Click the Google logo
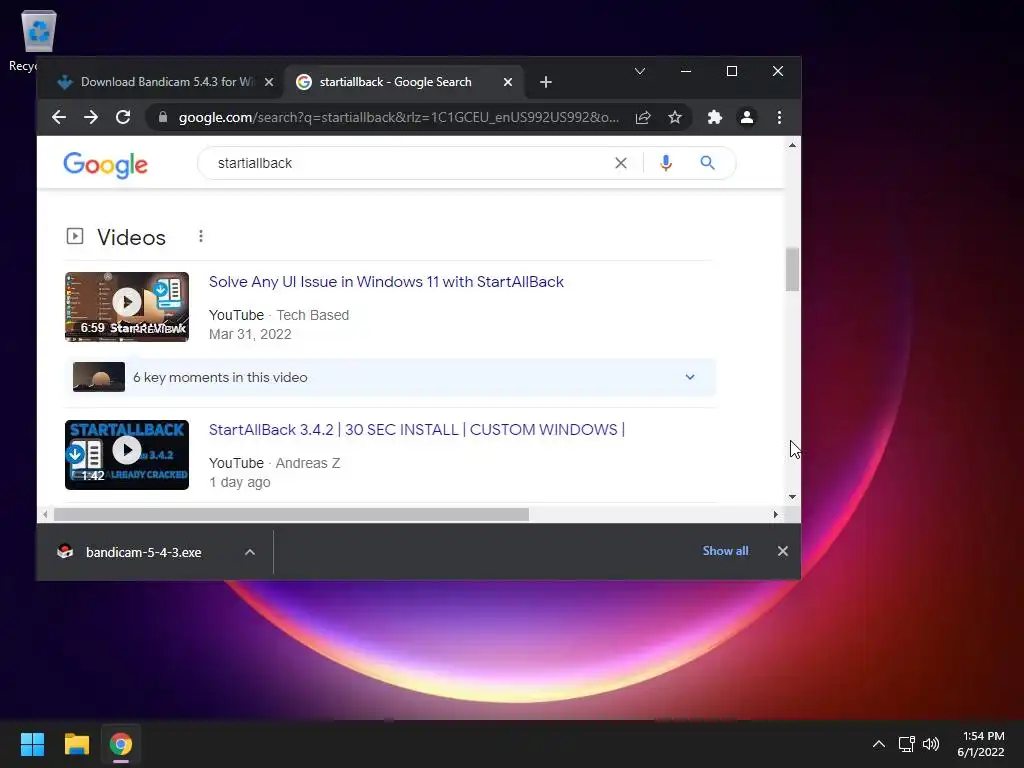The width and height of the screenshot is (1024, 768). (105, 165)
